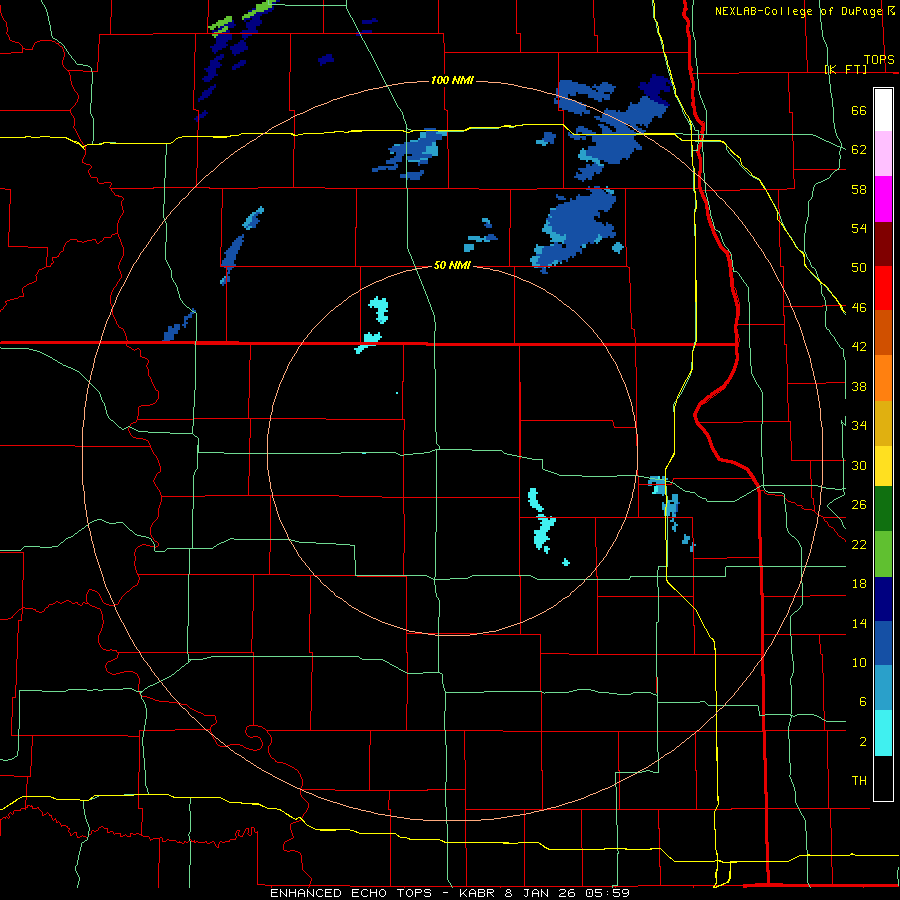Click the 18 scale value

point(859,584)
